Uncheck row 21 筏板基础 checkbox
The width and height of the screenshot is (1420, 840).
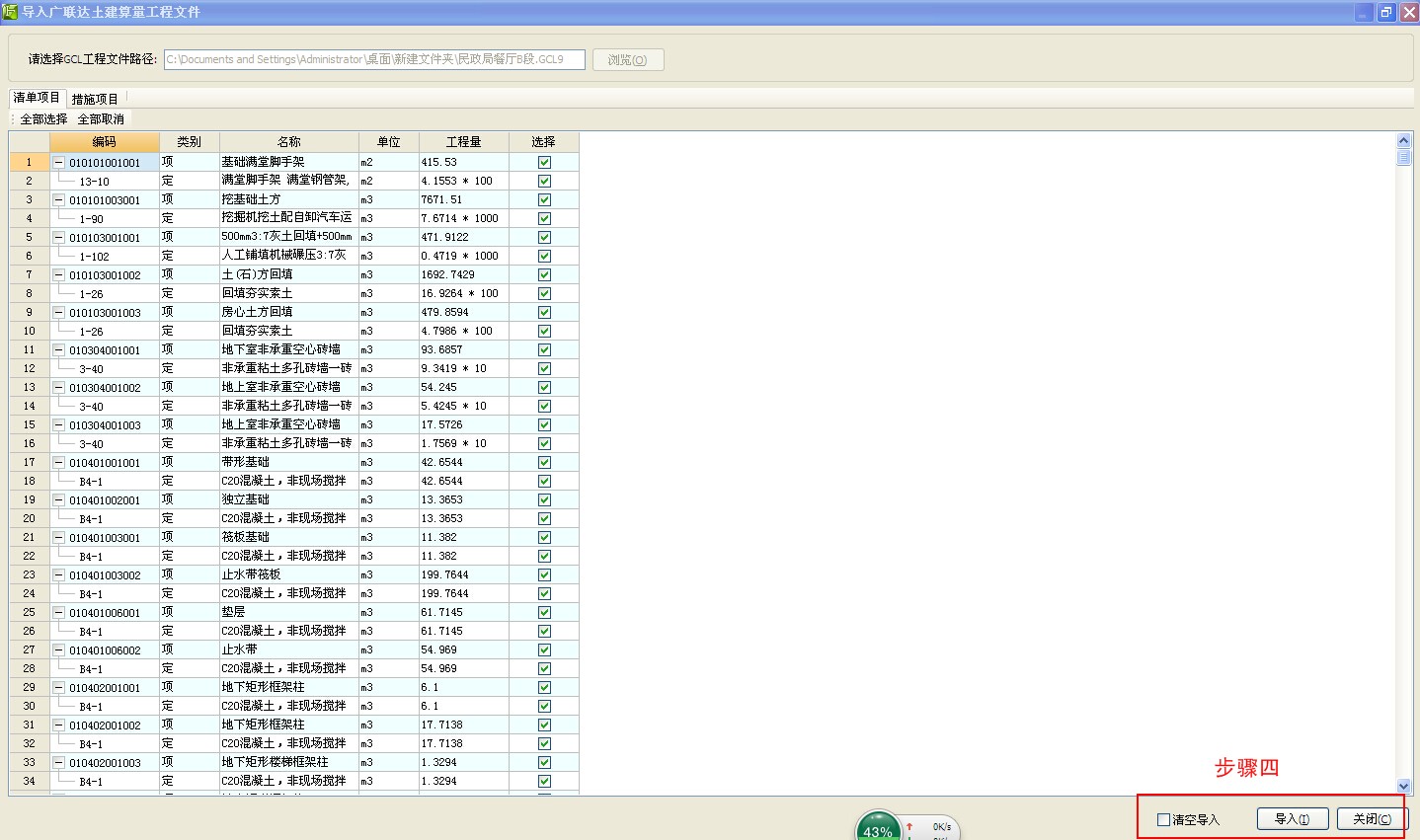click(544, 537)
